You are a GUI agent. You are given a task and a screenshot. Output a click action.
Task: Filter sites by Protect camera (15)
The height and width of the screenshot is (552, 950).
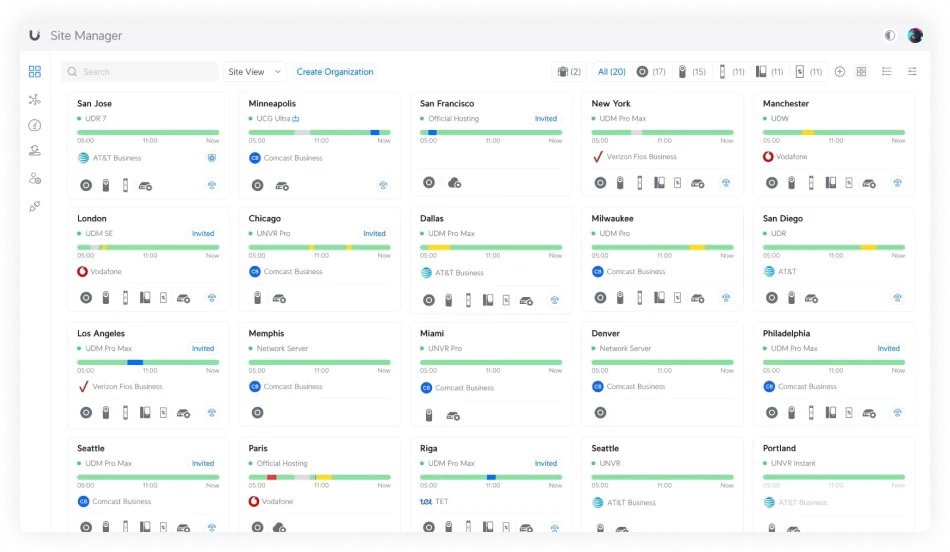click(691, 71)
